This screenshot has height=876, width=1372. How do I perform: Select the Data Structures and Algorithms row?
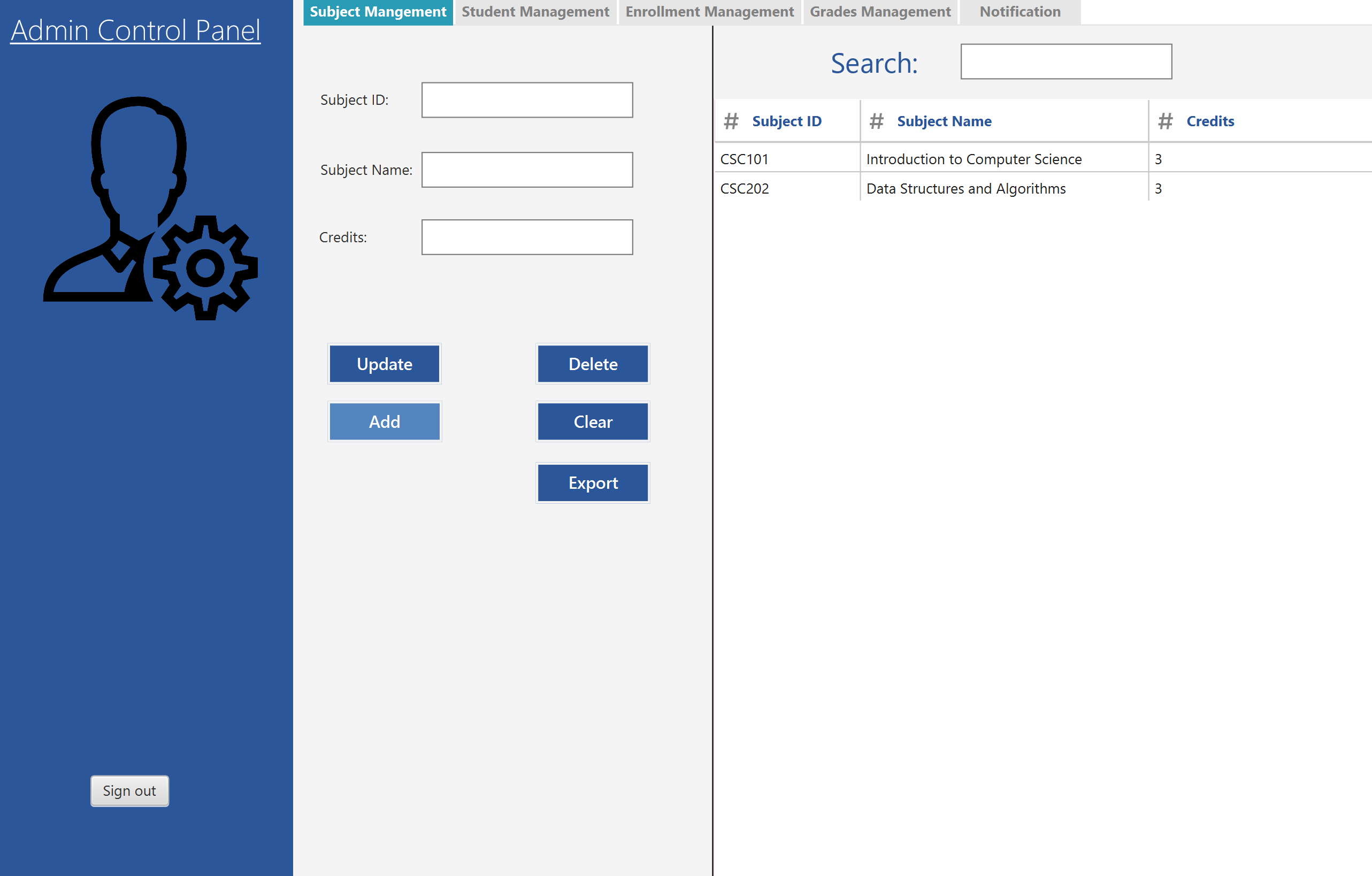[x=965, y=189]
